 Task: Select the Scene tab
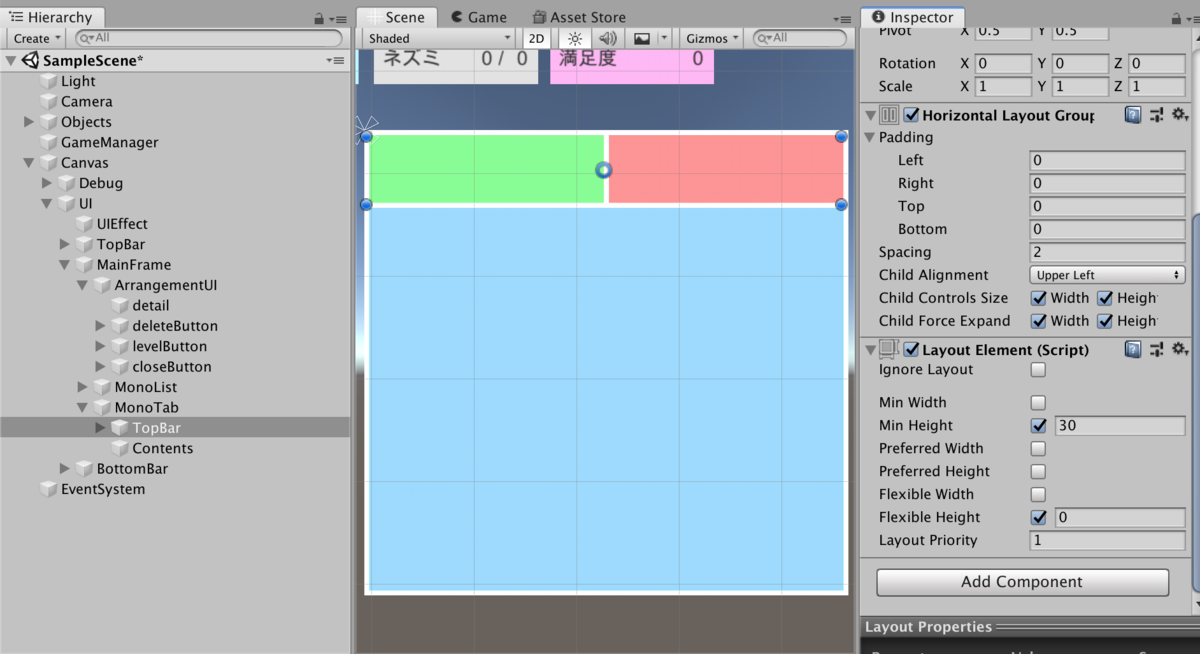pyautogui.click(x=397, y=17)
